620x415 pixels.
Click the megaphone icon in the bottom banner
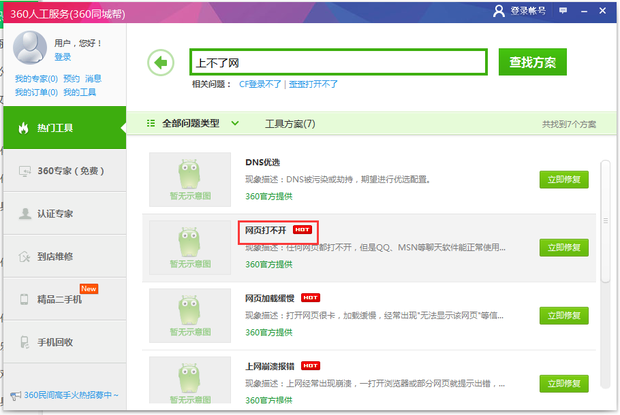point(15,395)
